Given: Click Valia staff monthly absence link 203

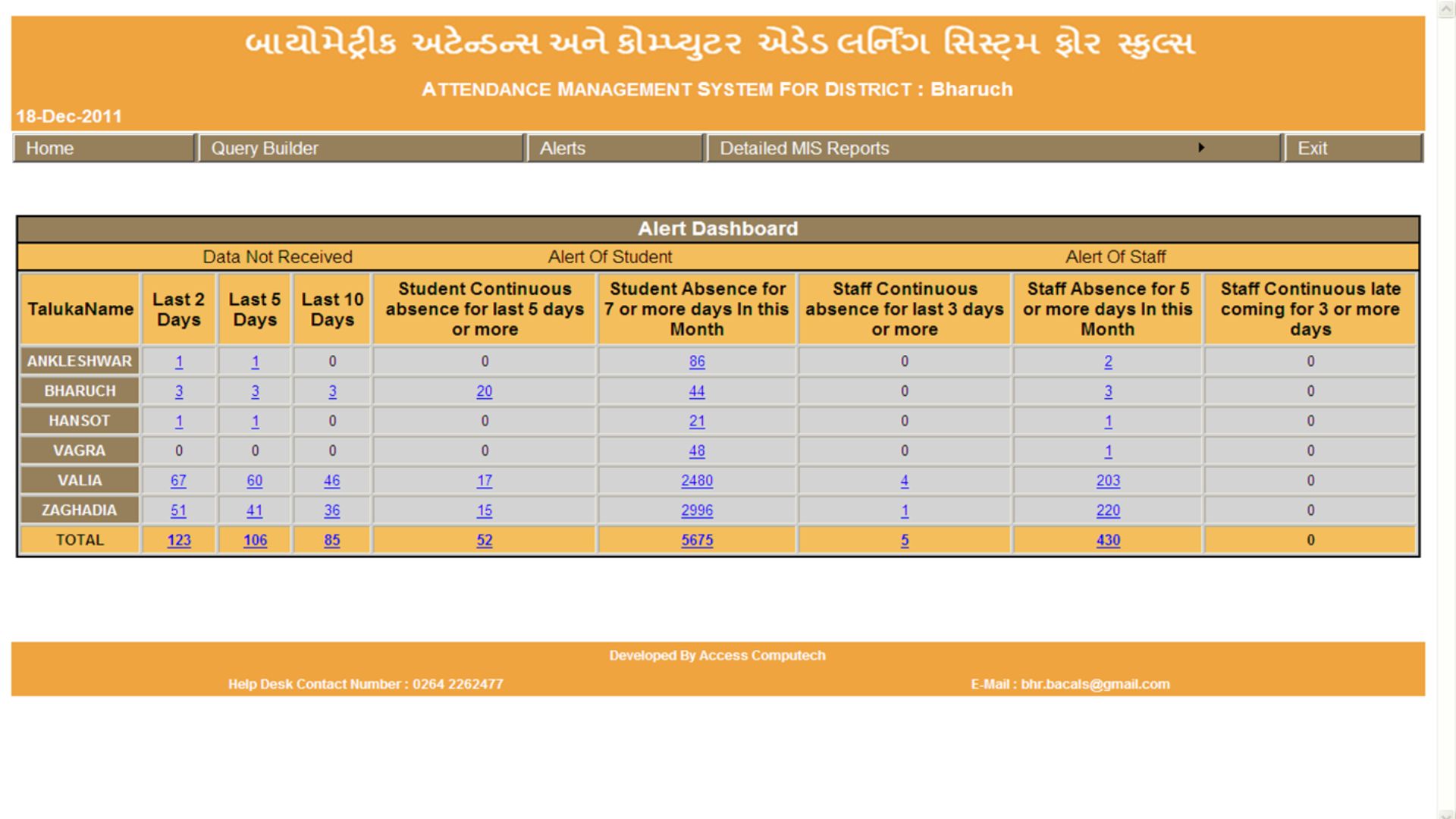Looking at the screenshot, I should coord(1108,481).
